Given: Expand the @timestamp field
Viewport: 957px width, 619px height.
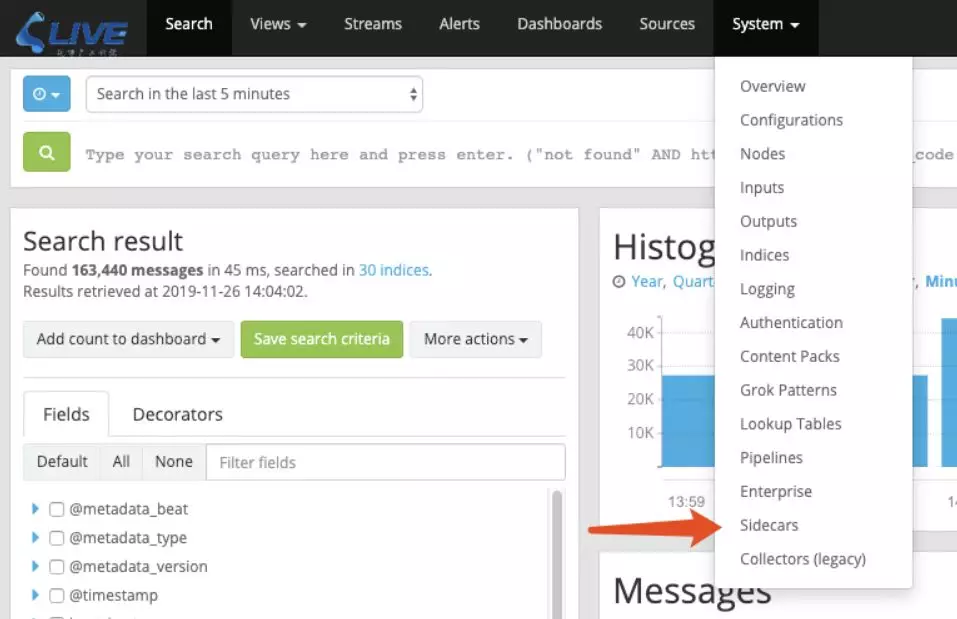Looking at the screenshot, I should pyautogui.click(x=35, y=595).
